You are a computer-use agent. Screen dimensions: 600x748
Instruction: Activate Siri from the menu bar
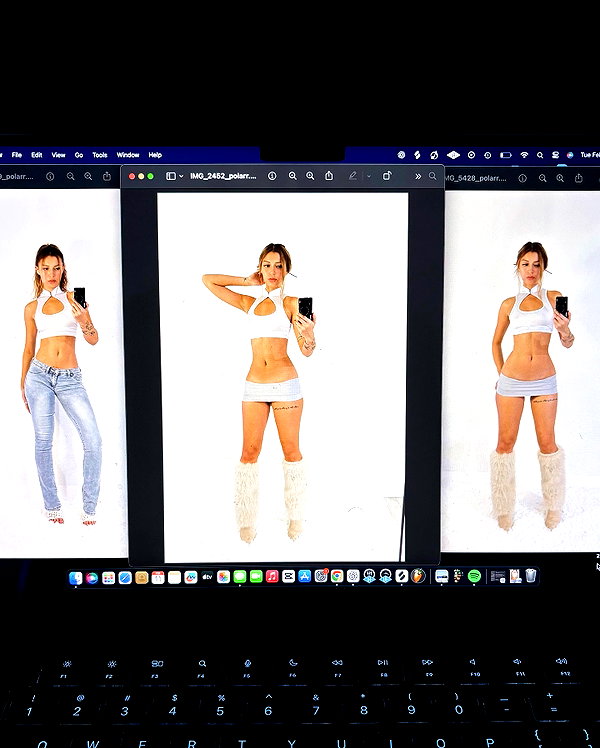tap(570, 155)
